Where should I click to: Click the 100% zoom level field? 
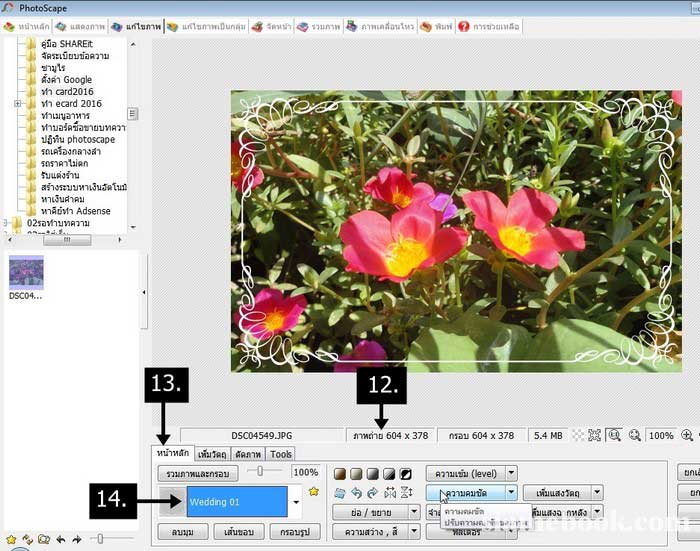[661, 435]
